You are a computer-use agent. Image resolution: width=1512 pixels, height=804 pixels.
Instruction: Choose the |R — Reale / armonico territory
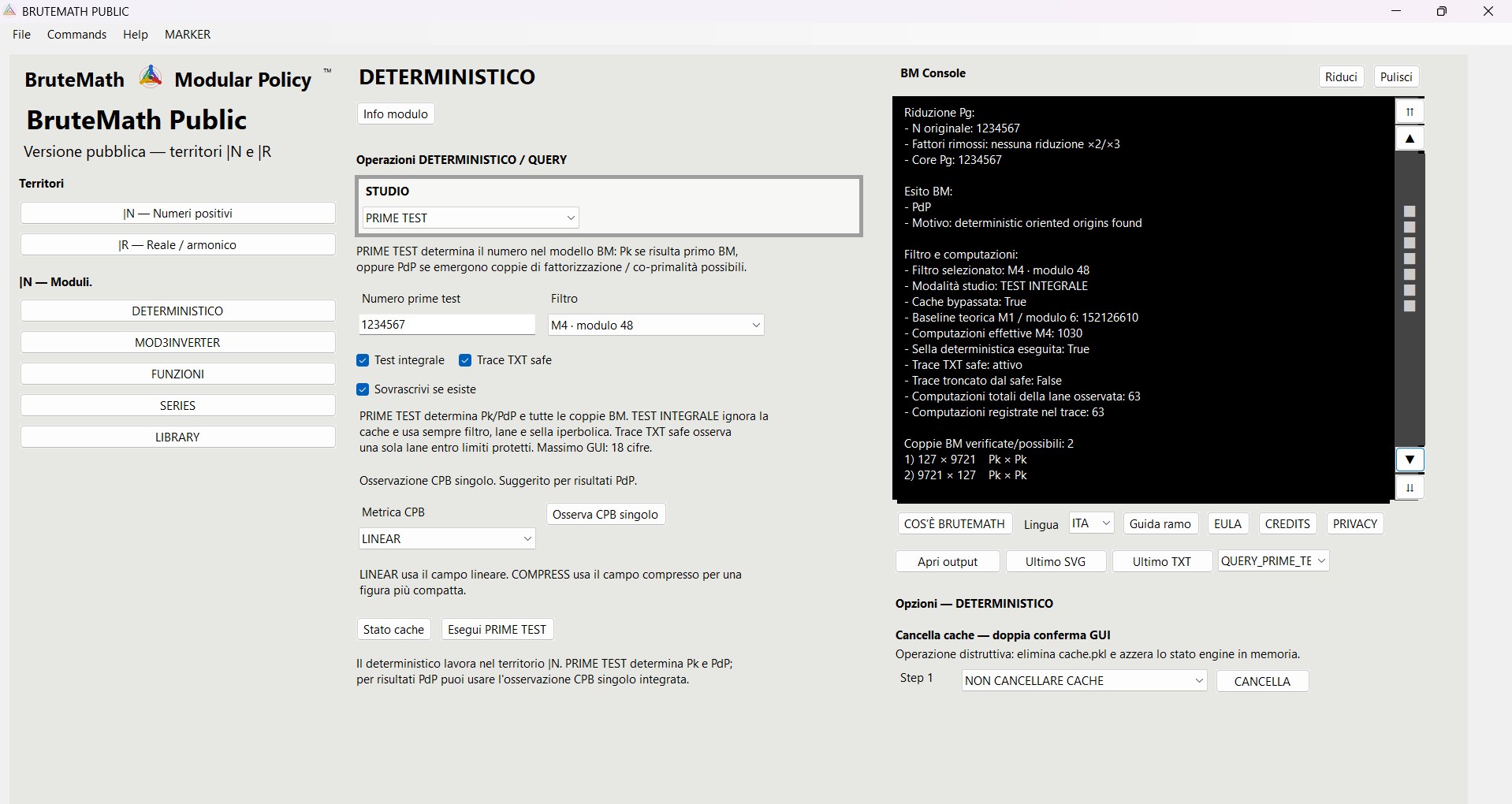pyautogui.click(x=177, y=245)
